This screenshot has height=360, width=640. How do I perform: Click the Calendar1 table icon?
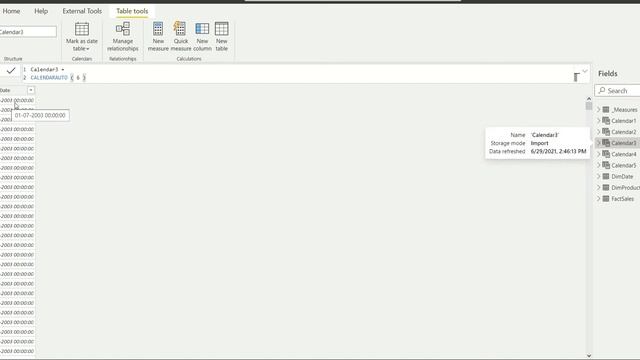[606, 120]
